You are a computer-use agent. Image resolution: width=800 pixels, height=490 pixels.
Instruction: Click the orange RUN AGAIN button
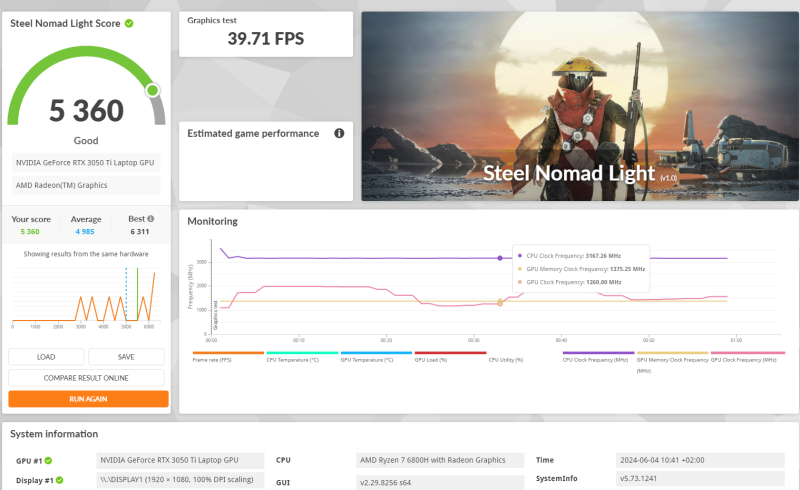[88, 399]
